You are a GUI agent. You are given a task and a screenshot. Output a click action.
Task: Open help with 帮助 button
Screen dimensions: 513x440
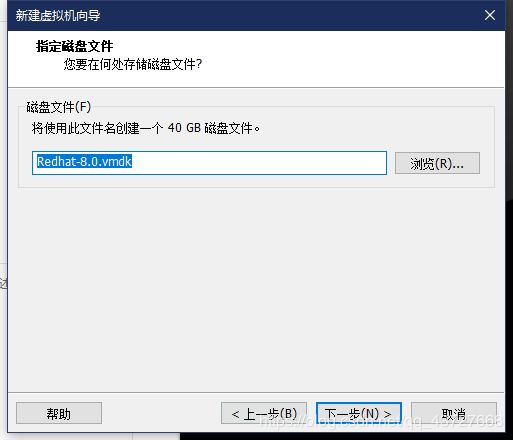59,413
